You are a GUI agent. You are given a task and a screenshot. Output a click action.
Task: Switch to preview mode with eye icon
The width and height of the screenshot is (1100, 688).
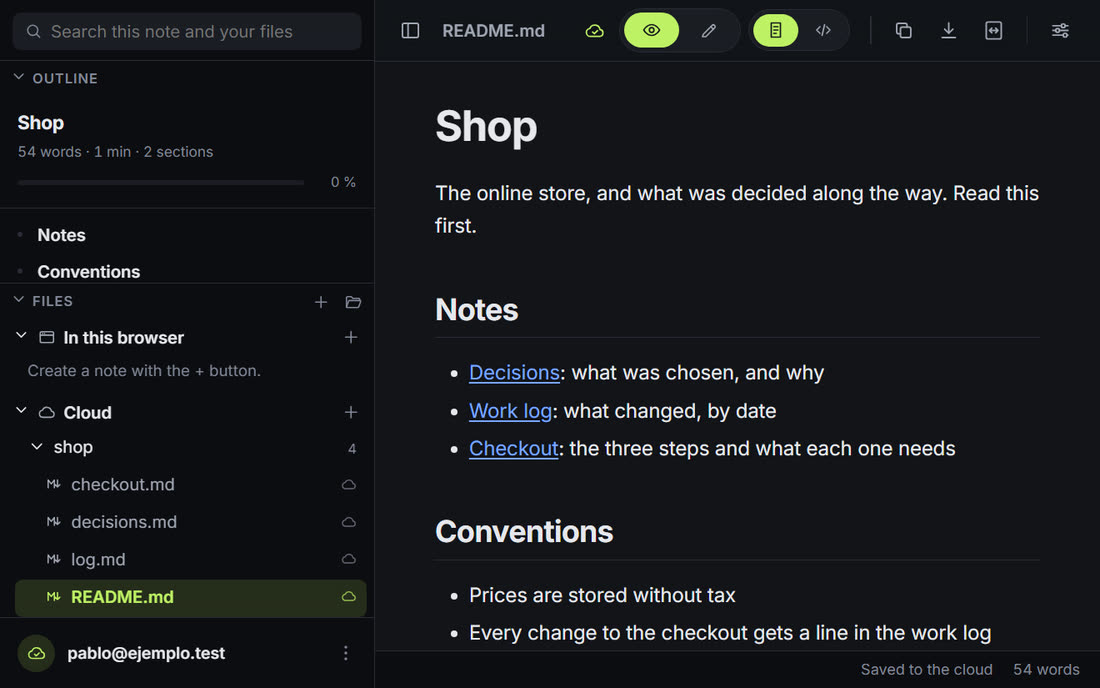651,30
